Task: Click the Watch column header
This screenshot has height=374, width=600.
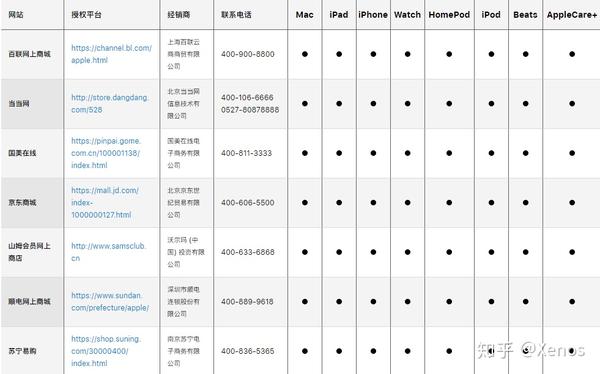Action: [408, 15]
